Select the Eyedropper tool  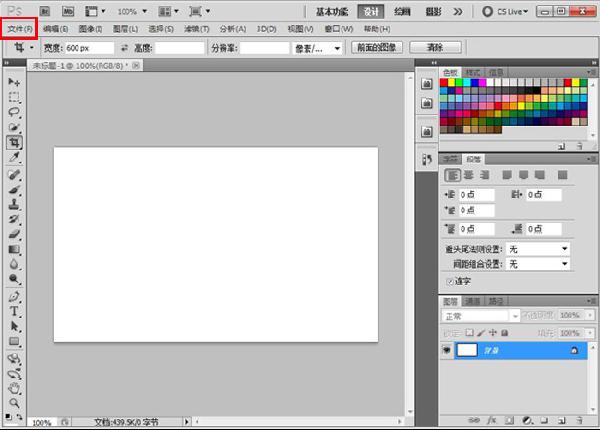point(14,158)
